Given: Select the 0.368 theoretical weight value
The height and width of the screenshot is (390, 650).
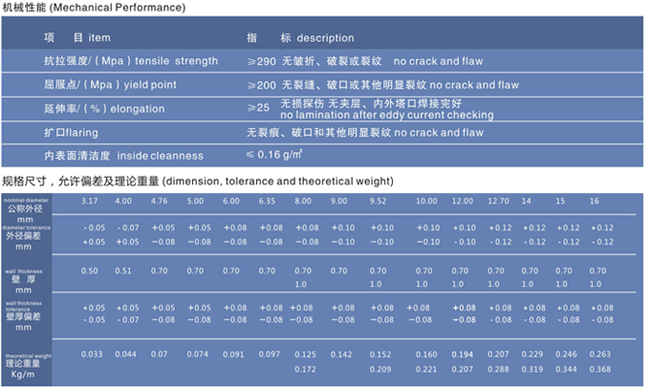Looking at the screenshot, I should tap(600, 369).
